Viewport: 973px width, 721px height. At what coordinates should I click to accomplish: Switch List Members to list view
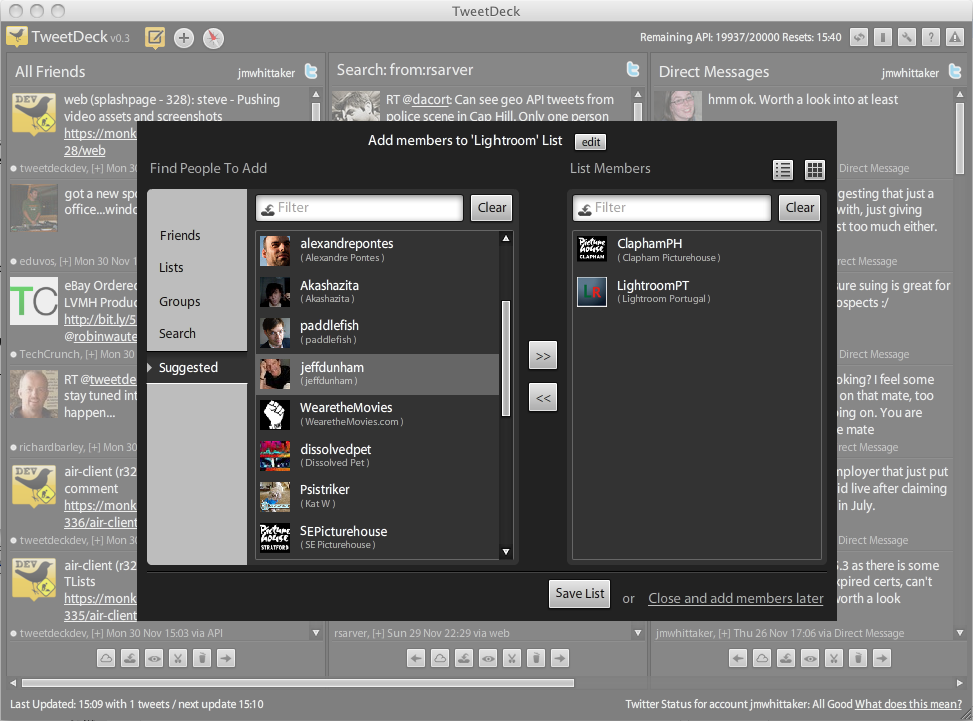point(783,169)
